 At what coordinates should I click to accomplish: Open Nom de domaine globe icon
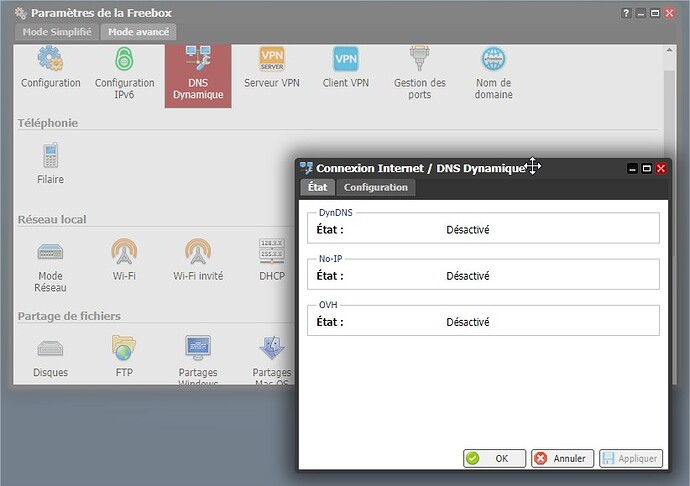pos(493,59)
